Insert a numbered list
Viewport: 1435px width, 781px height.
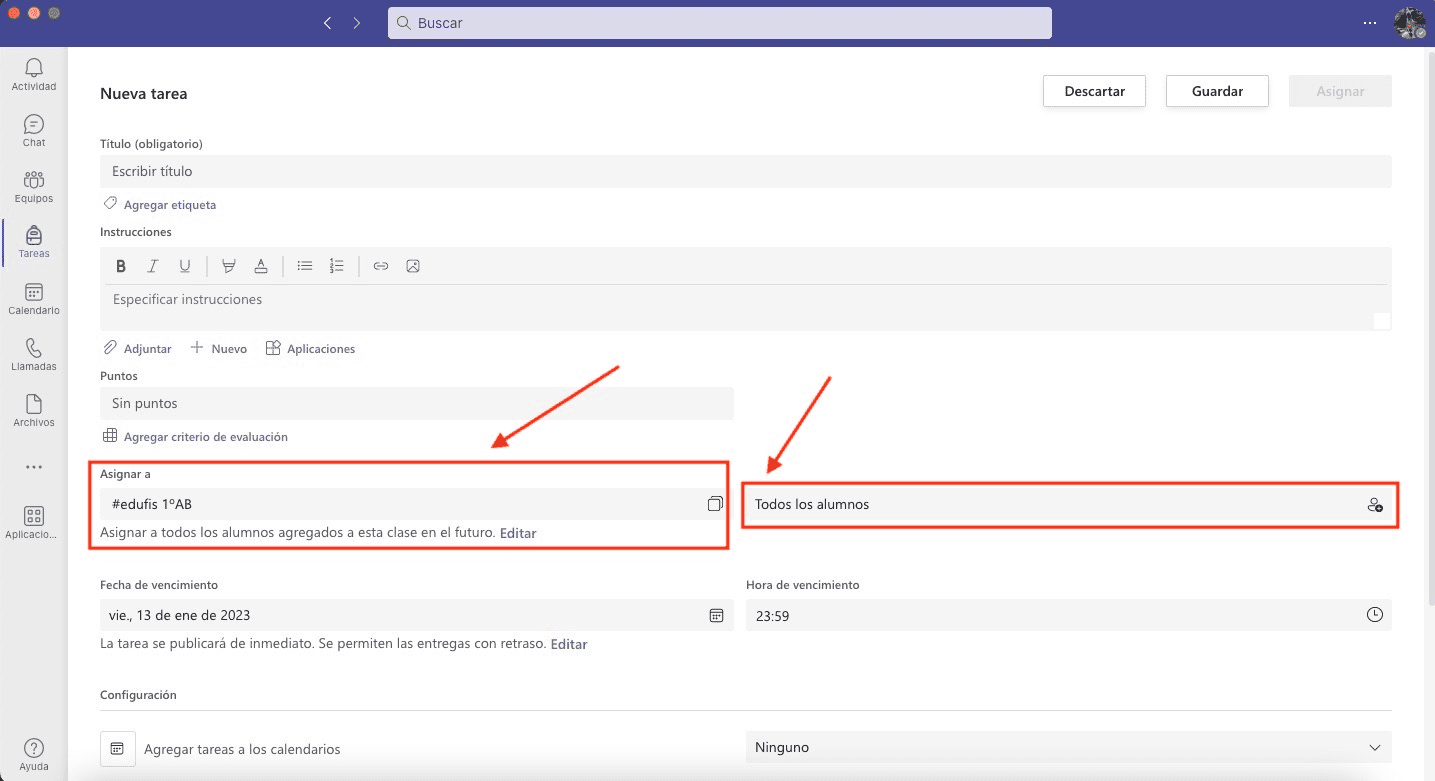tap(337, 266)
